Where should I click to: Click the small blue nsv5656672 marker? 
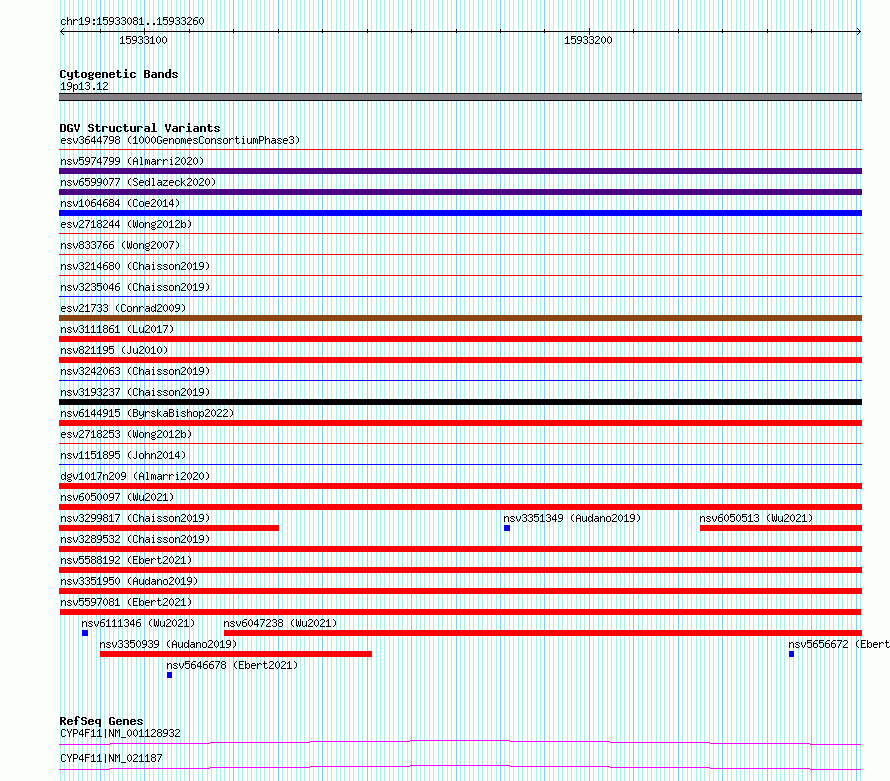tap(791, 654)
